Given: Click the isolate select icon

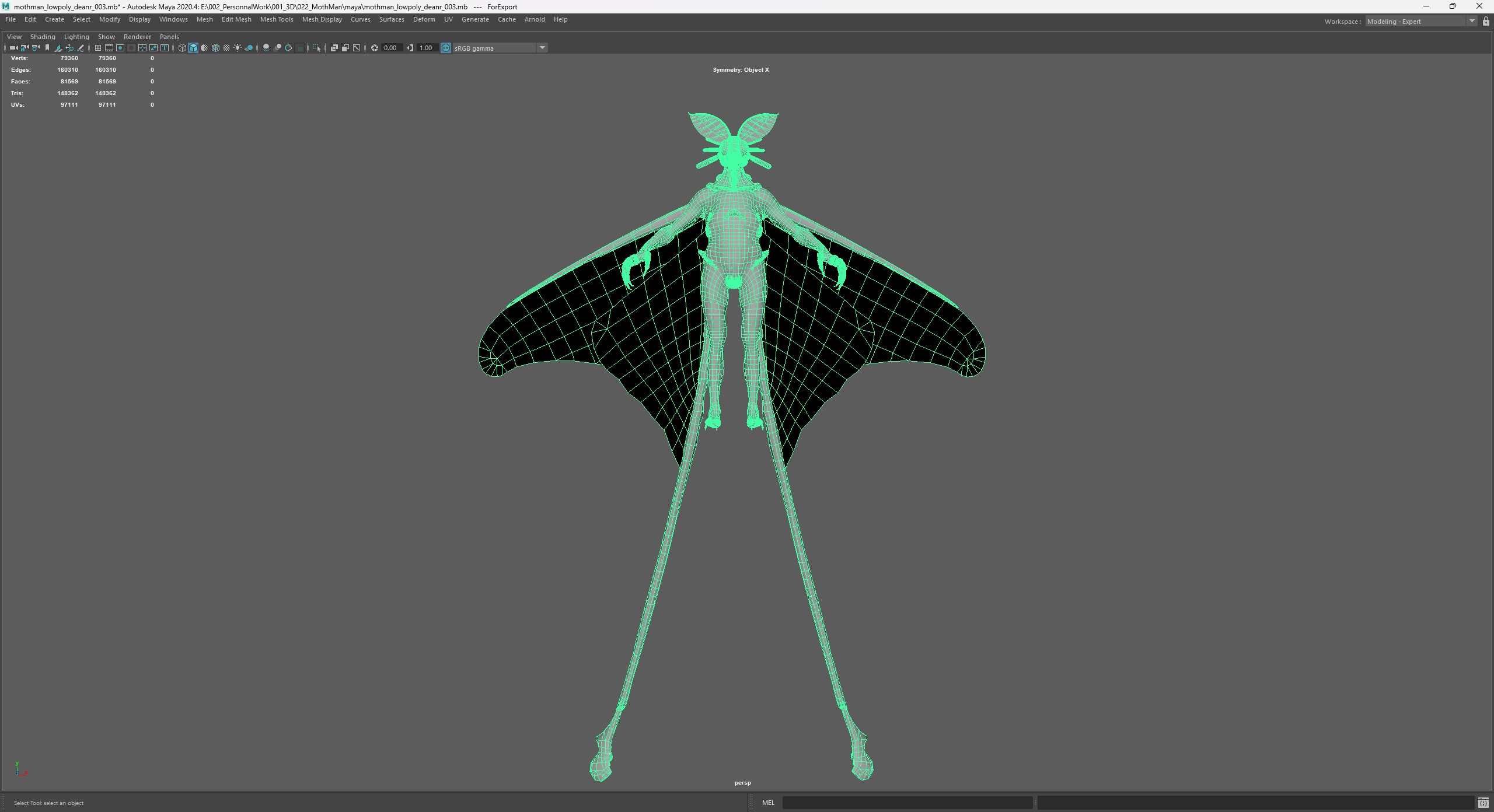Looking at the screenshot, I should 316,48.
